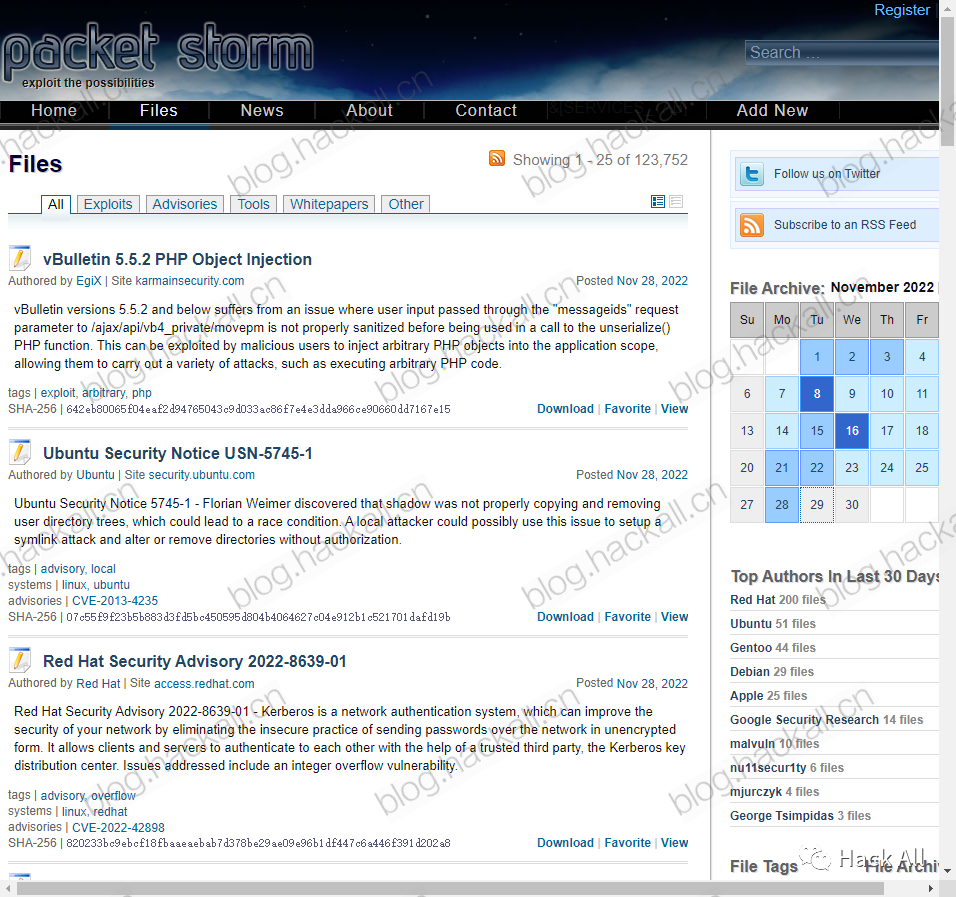Click the exploit tag
Viewport: 956px width, 897px height.
point(58,393)
